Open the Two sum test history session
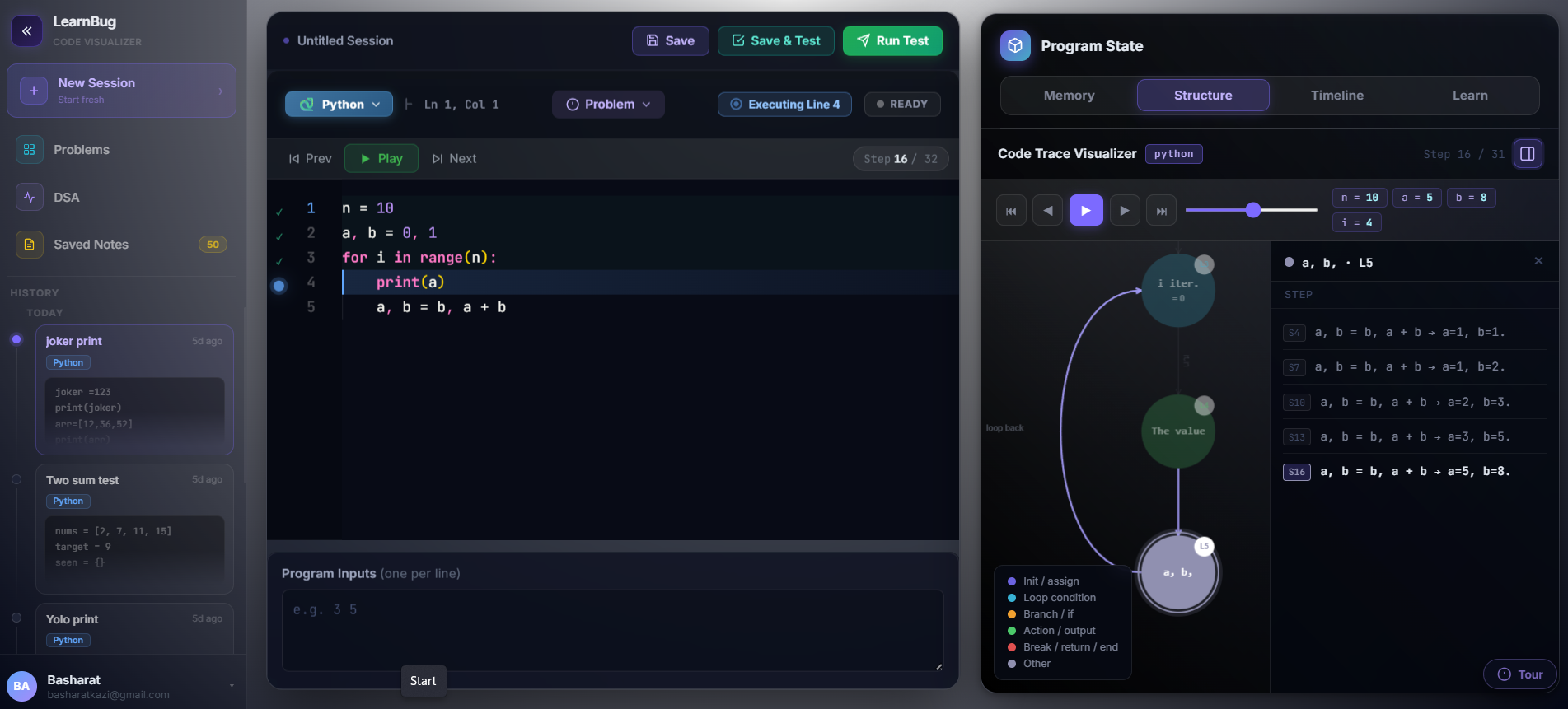Image resolution: width=1568 pixels, height=709 pixels. 134,529
